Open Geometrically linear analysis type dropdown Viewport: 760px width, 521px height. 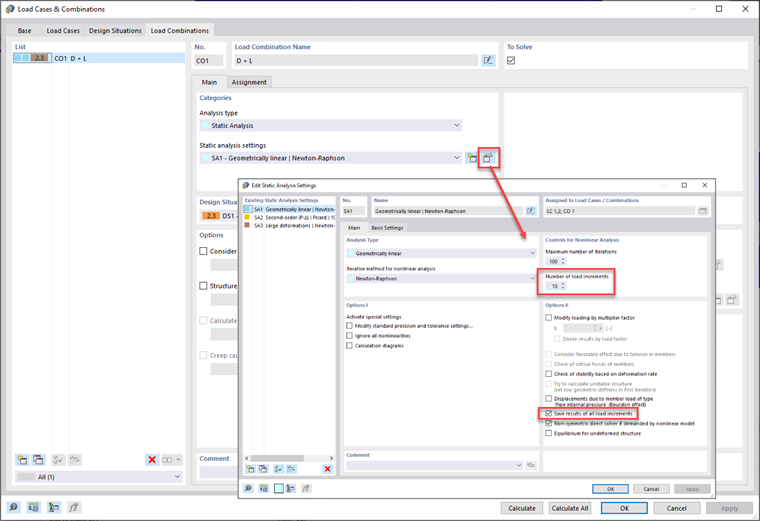coord(441,253)
